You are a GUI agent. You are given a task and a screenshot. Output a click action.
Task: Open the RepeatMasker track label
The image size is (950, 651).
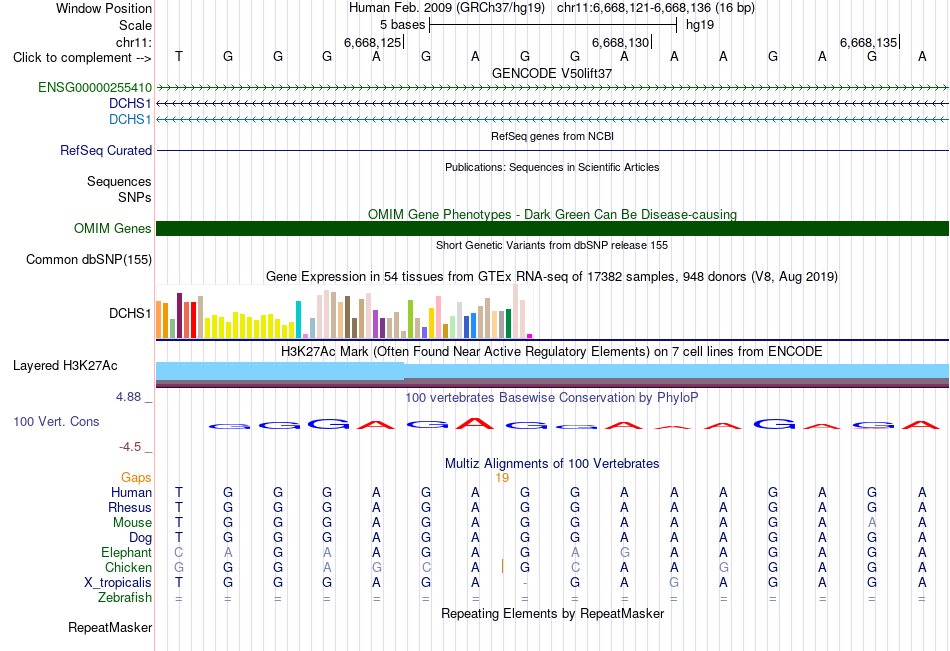click(110, 627)
